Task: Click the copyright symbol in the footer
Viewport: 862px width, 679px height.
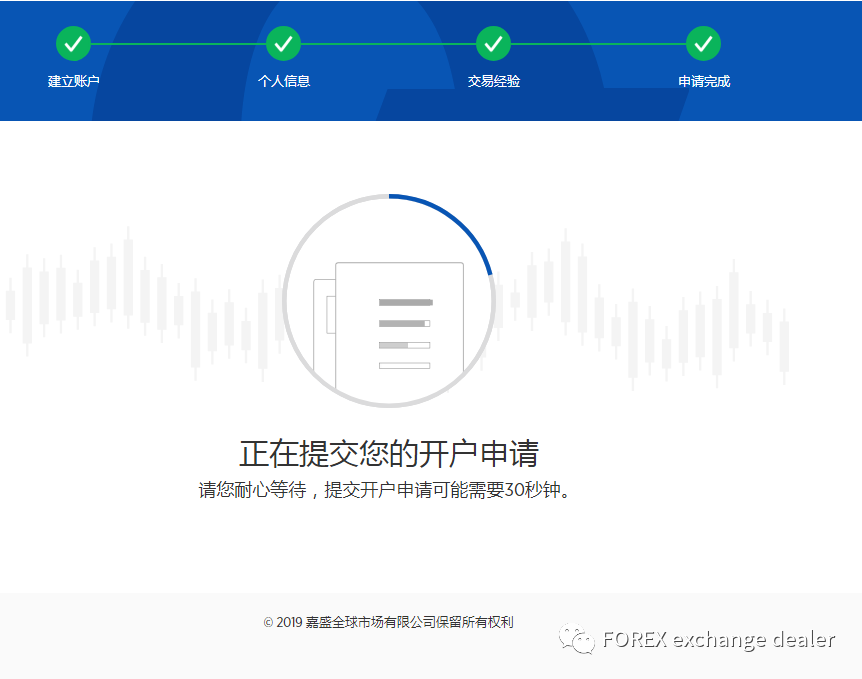Action: pos(268,622)
